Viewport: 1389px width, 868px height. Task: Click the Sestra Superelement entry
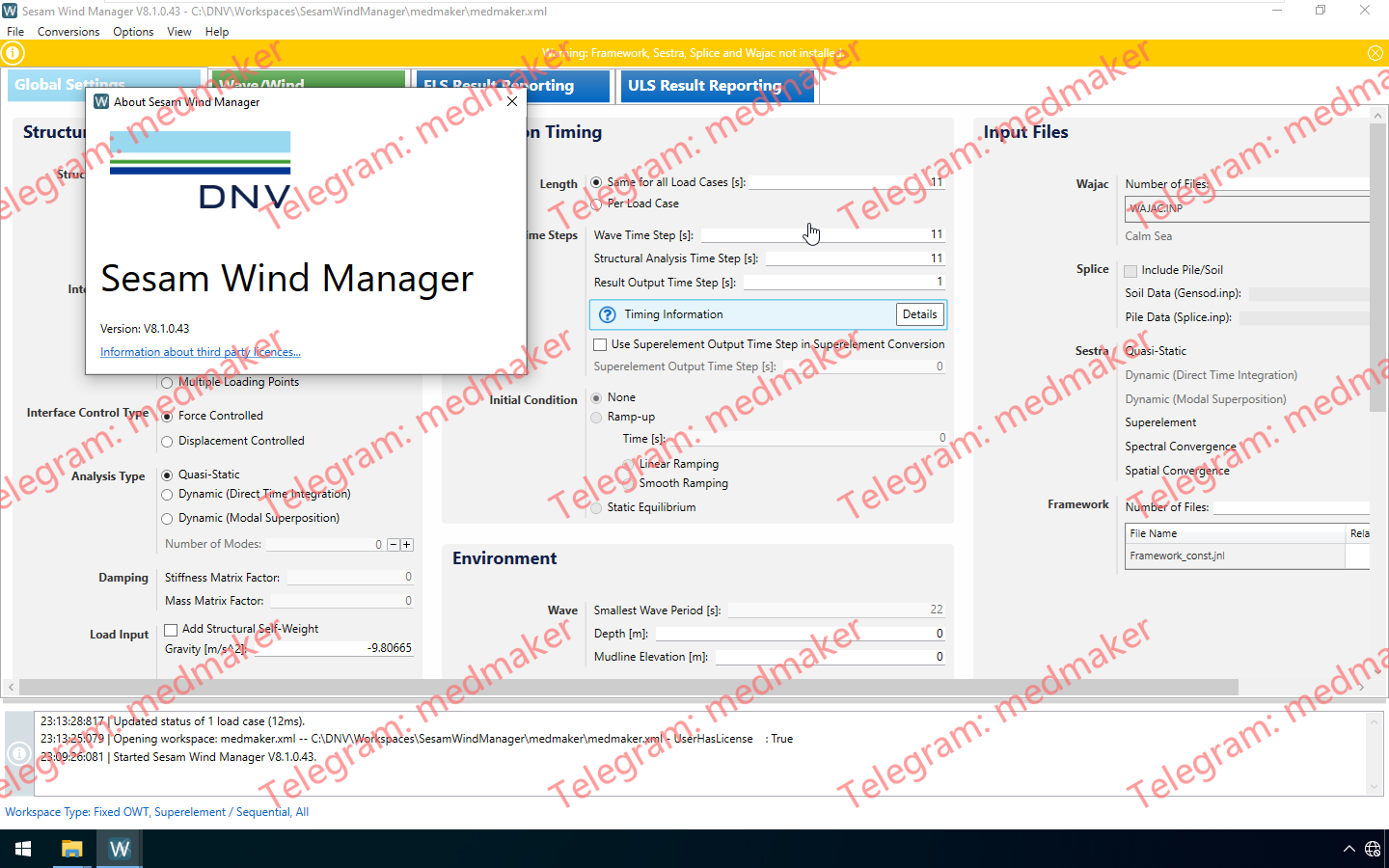1160,422
